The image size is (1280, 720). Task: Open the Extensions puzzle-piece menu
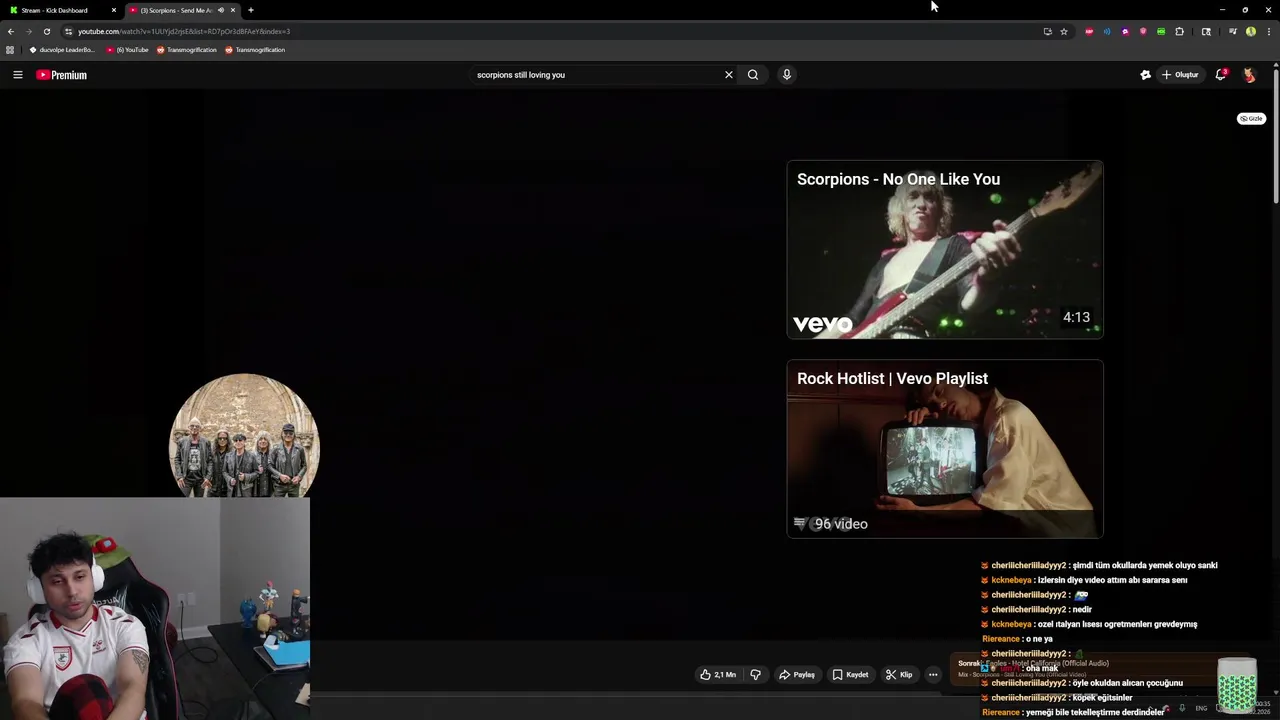click(1180, 31)
